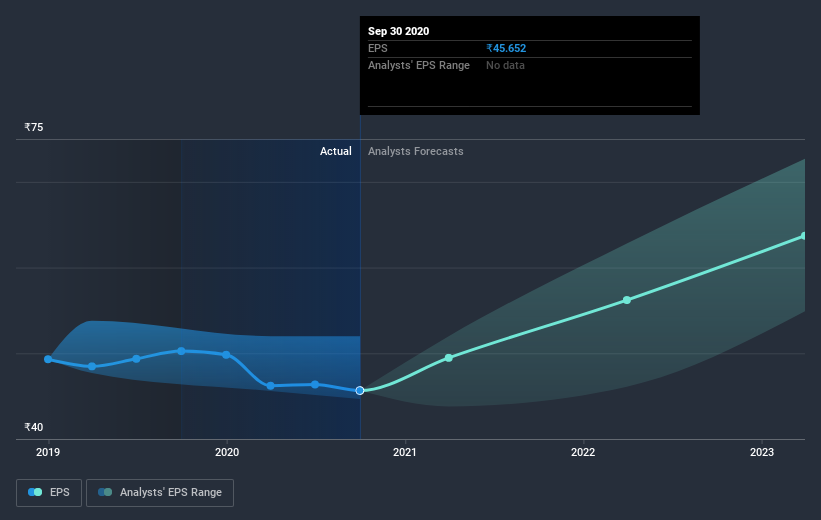Click the EPS legend color icon
This screenshot has height=520, width=821.
35,492
